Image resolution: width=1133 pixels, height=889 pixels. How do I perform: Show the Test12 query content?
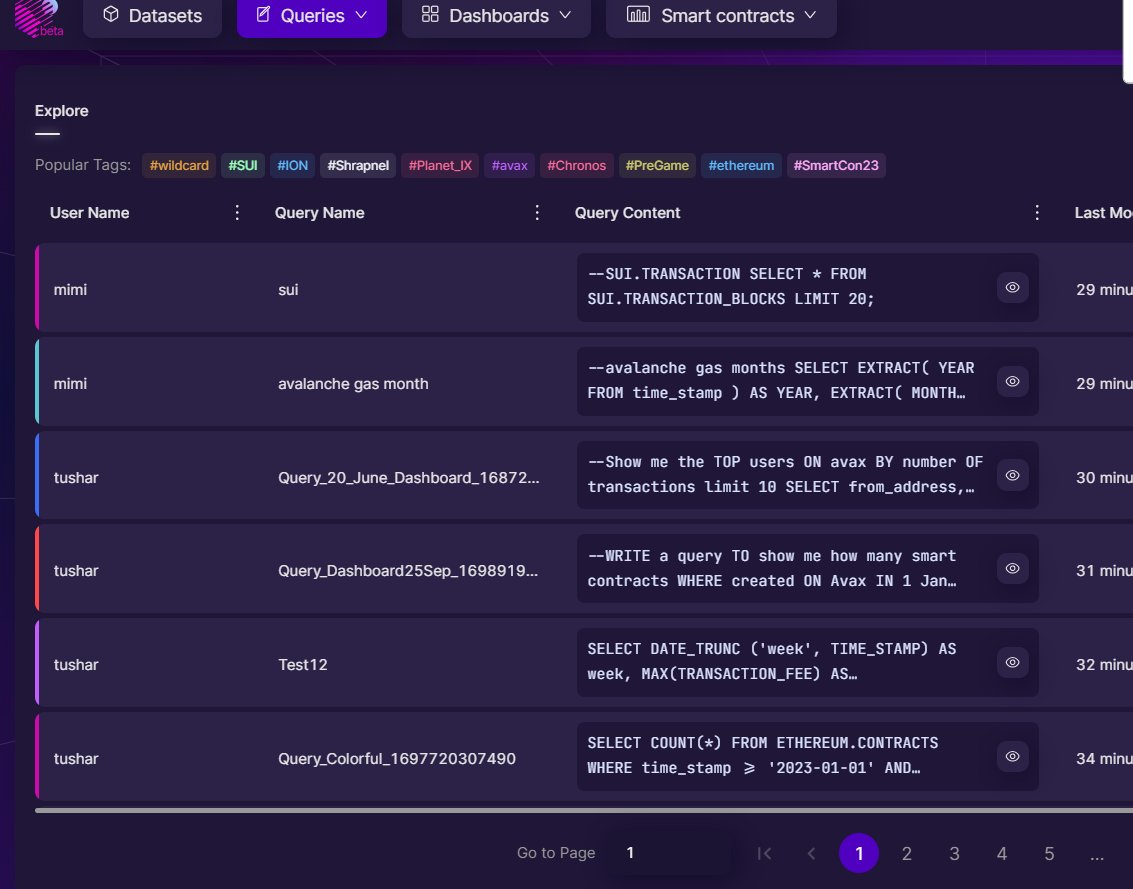pyautogui.click(x=1012, y=663)
